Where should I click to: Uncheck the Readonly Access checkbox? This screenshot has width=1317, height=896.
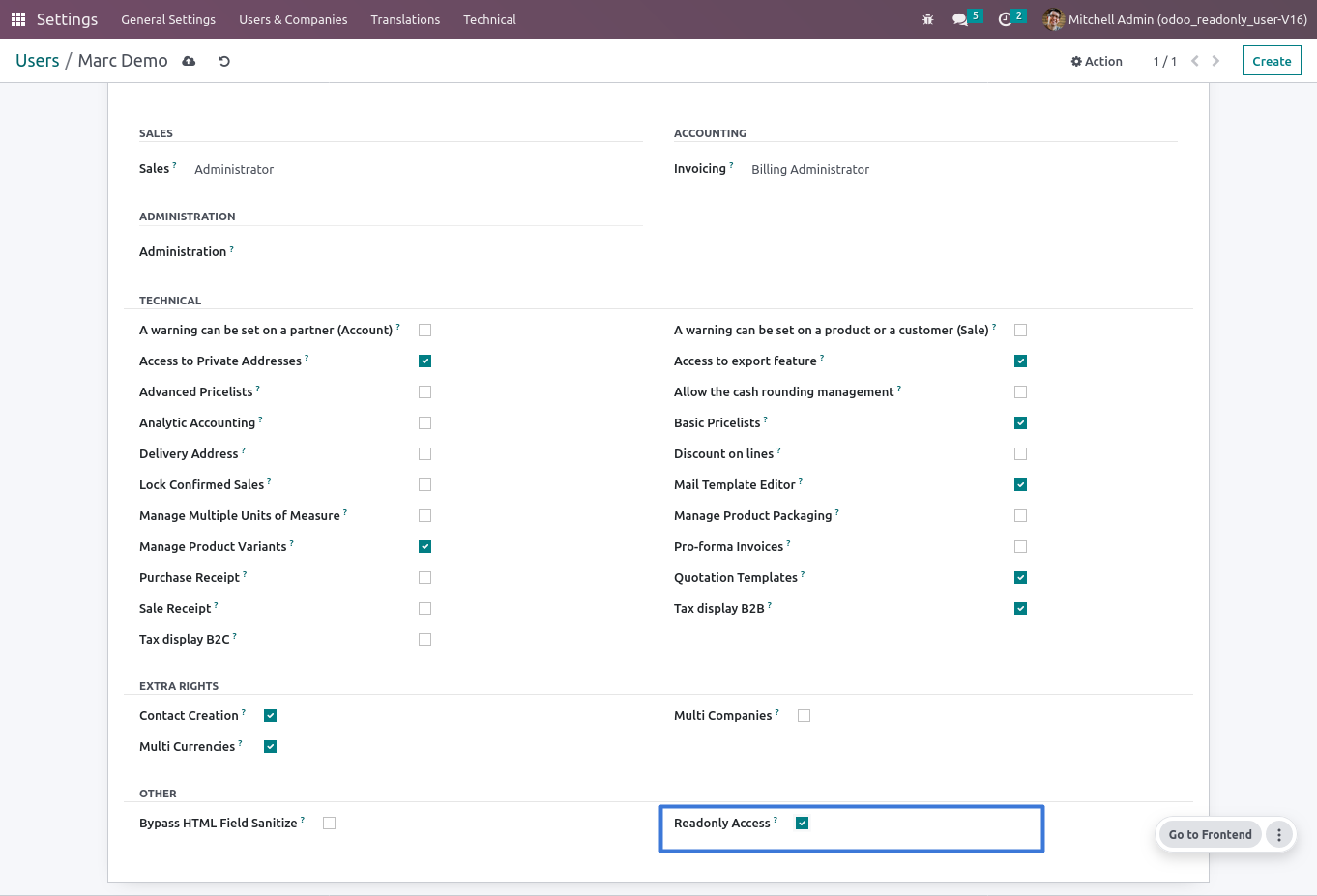pyautogui.click(x=803, y=824)
